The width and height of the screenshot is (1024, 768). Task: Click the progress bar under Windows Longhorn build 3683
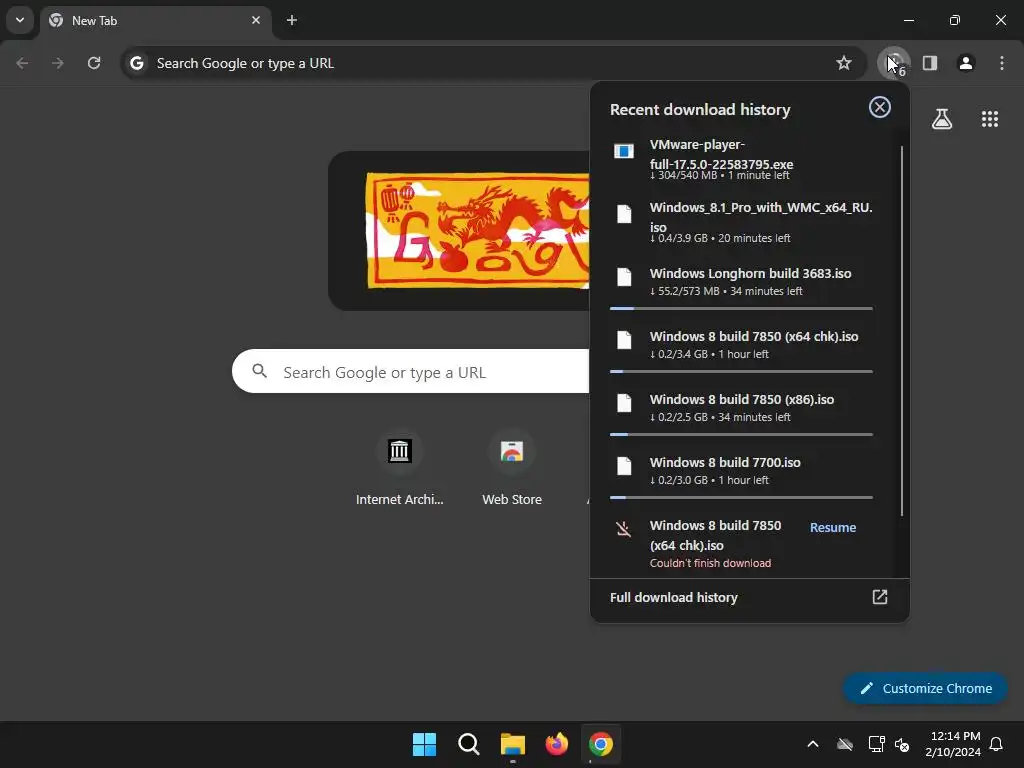(741, 308)
